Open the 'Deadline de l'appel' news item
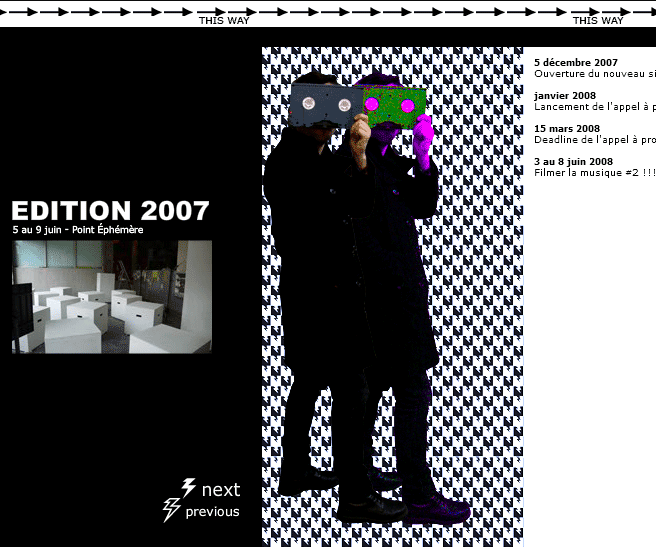 point(594,140)
